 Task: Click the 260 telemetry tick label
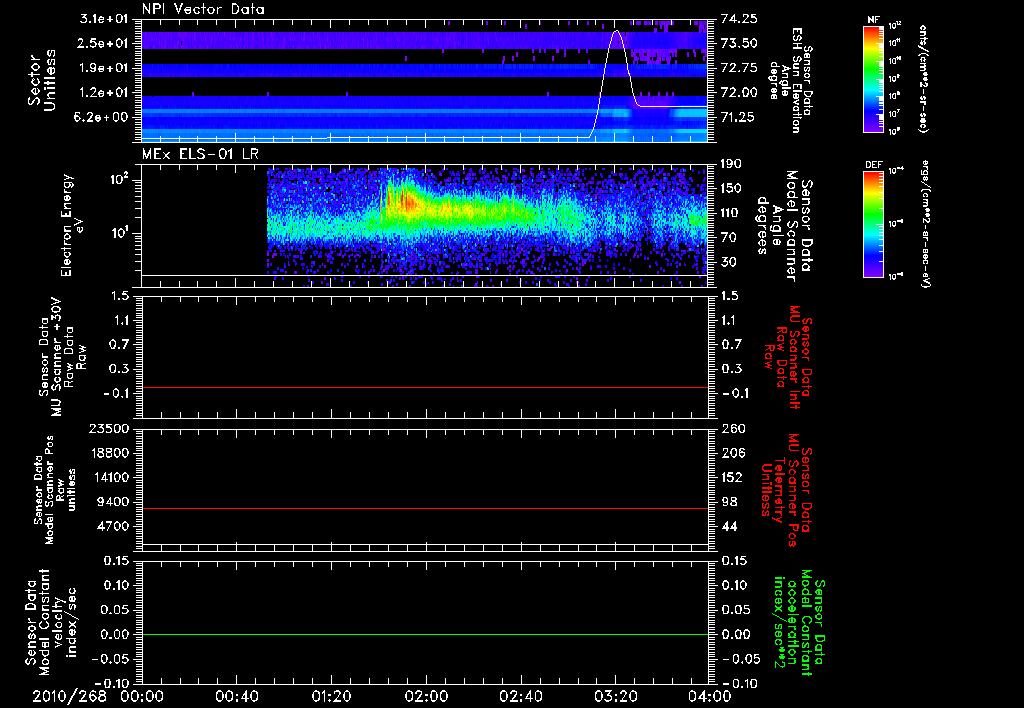(733, 428)
